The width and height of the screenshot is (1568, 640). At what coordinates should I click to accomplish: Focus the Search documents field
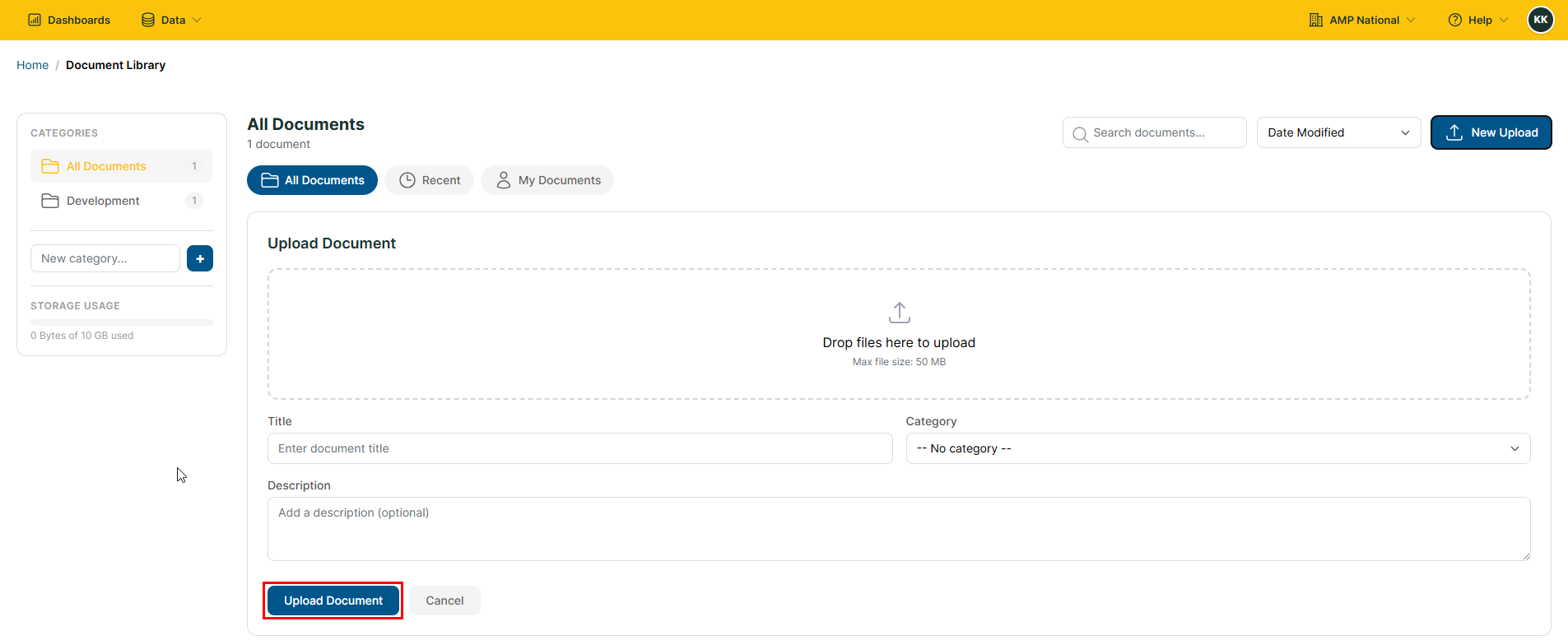(1155, 132)
